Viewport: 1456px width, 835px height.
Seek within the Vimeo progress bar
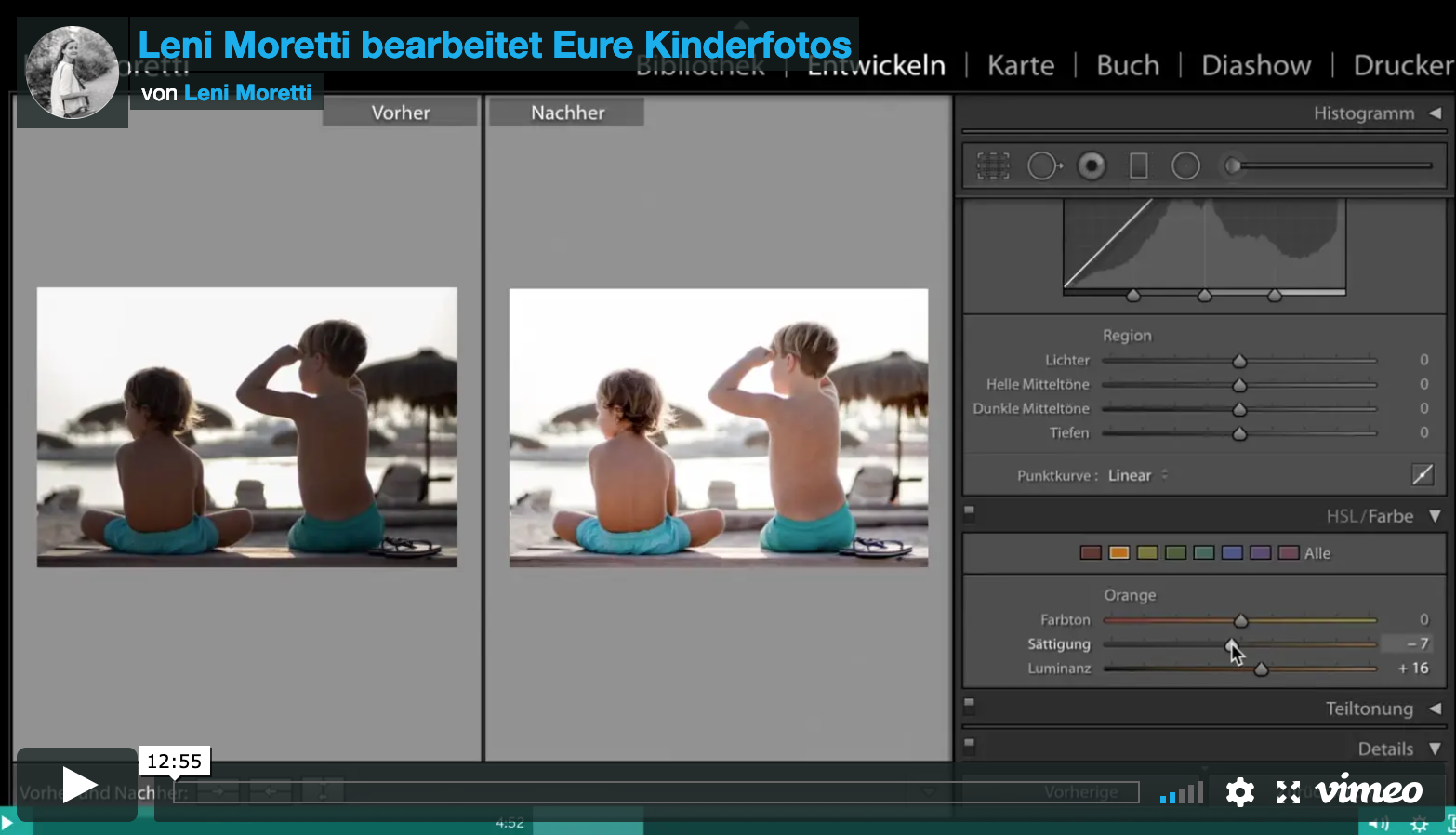tap(655, 792)
